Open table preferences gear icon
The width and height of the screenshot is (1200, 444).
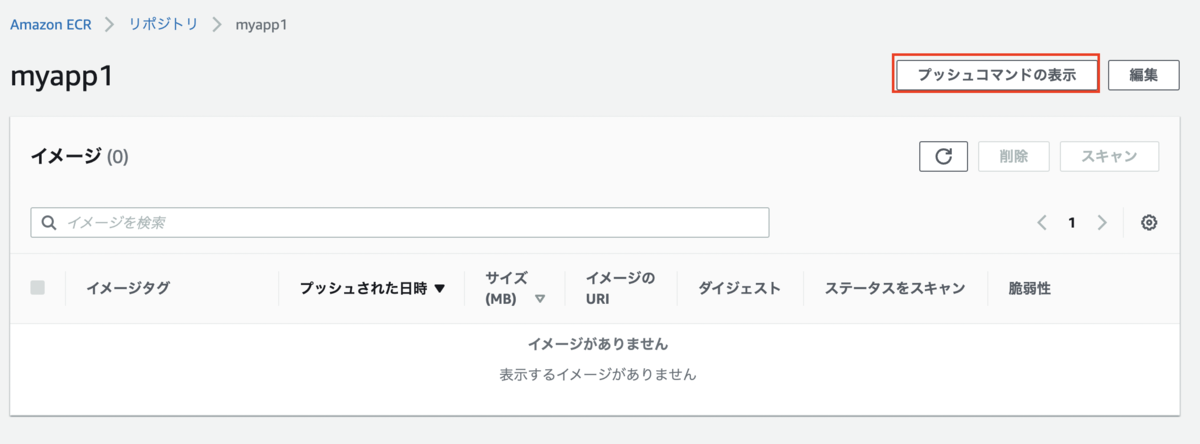pyautogui.click(x=1149, y=223)
